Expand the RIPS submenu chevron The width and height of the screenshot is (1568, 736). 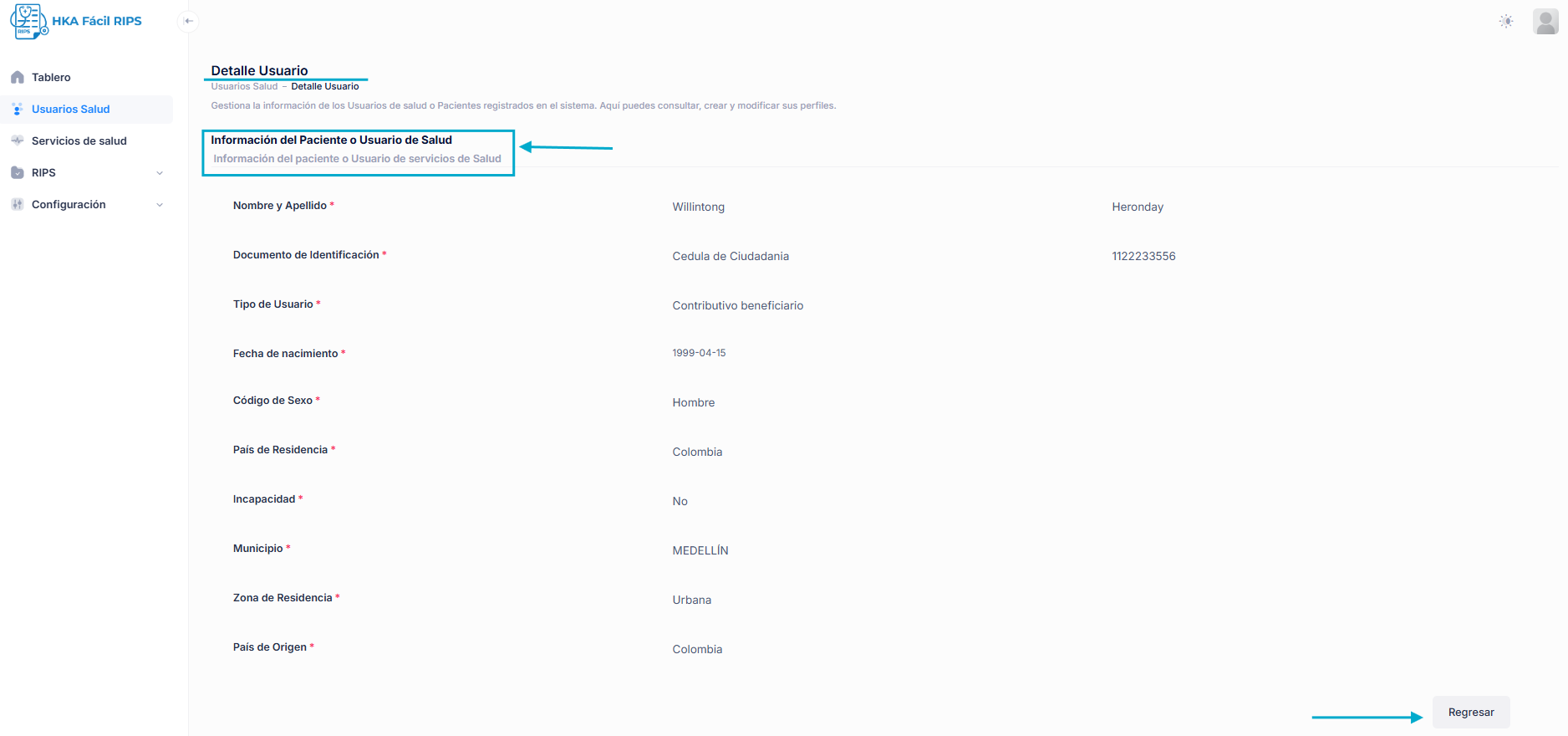tap(160, 173)
